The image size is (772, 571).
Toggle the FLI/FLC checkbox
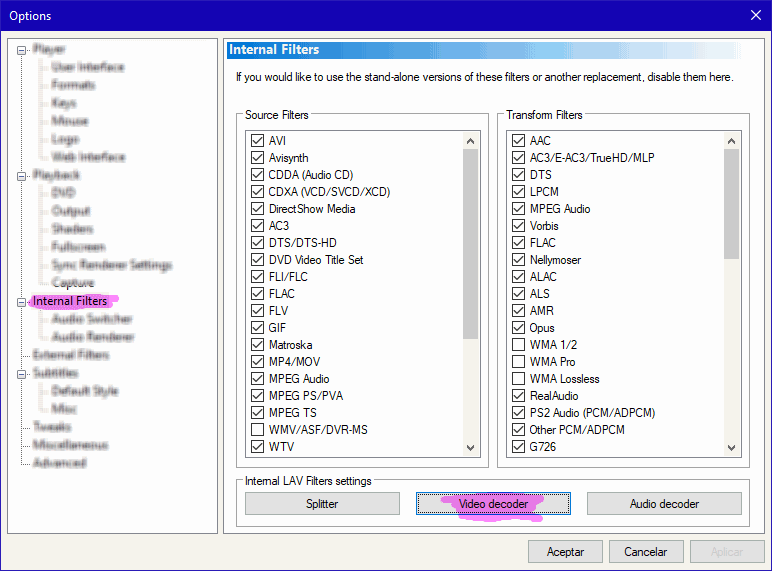[x=257, y=277]
